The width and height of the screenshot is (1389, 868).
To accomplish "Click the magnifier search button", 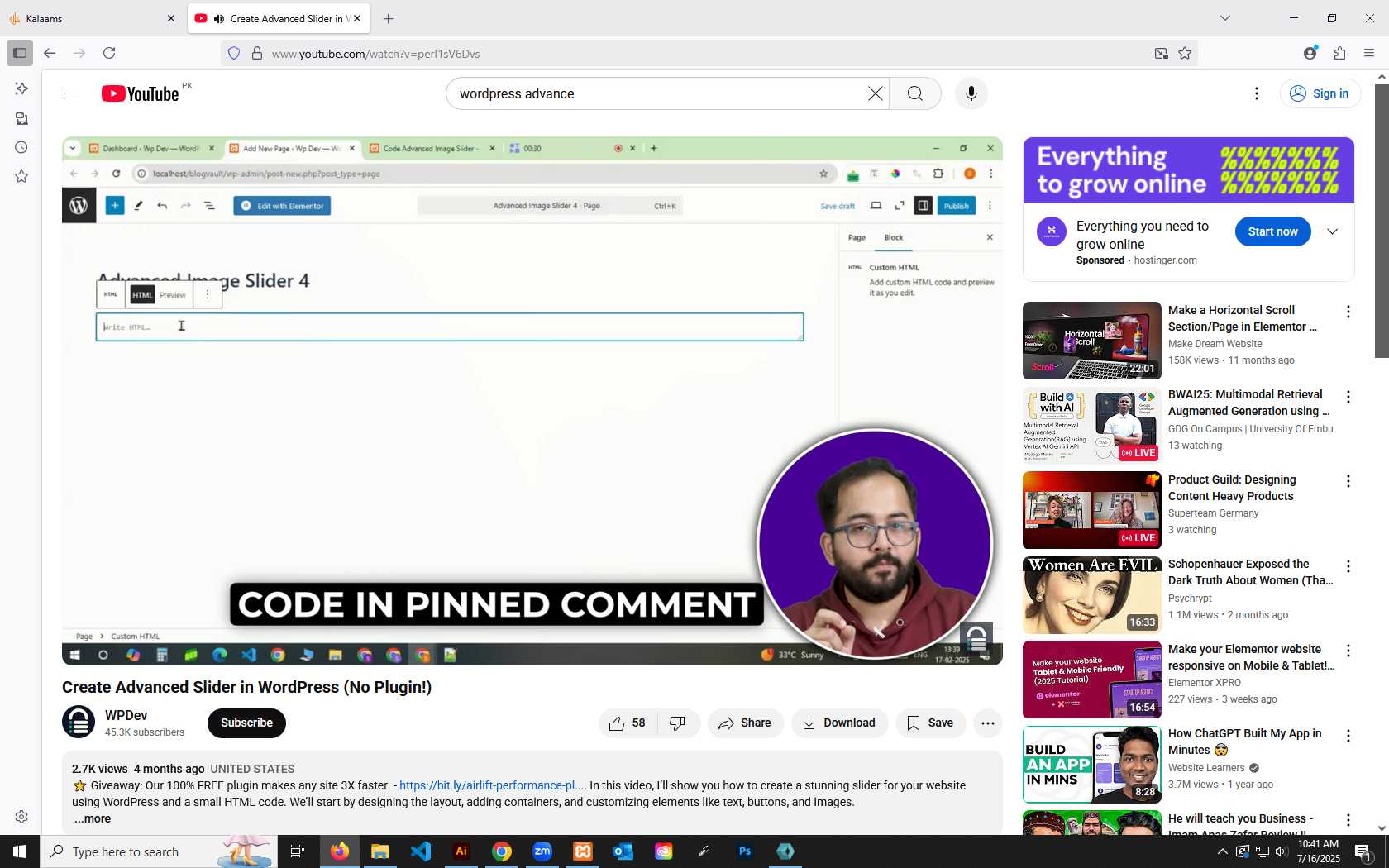I will [915, 93].
